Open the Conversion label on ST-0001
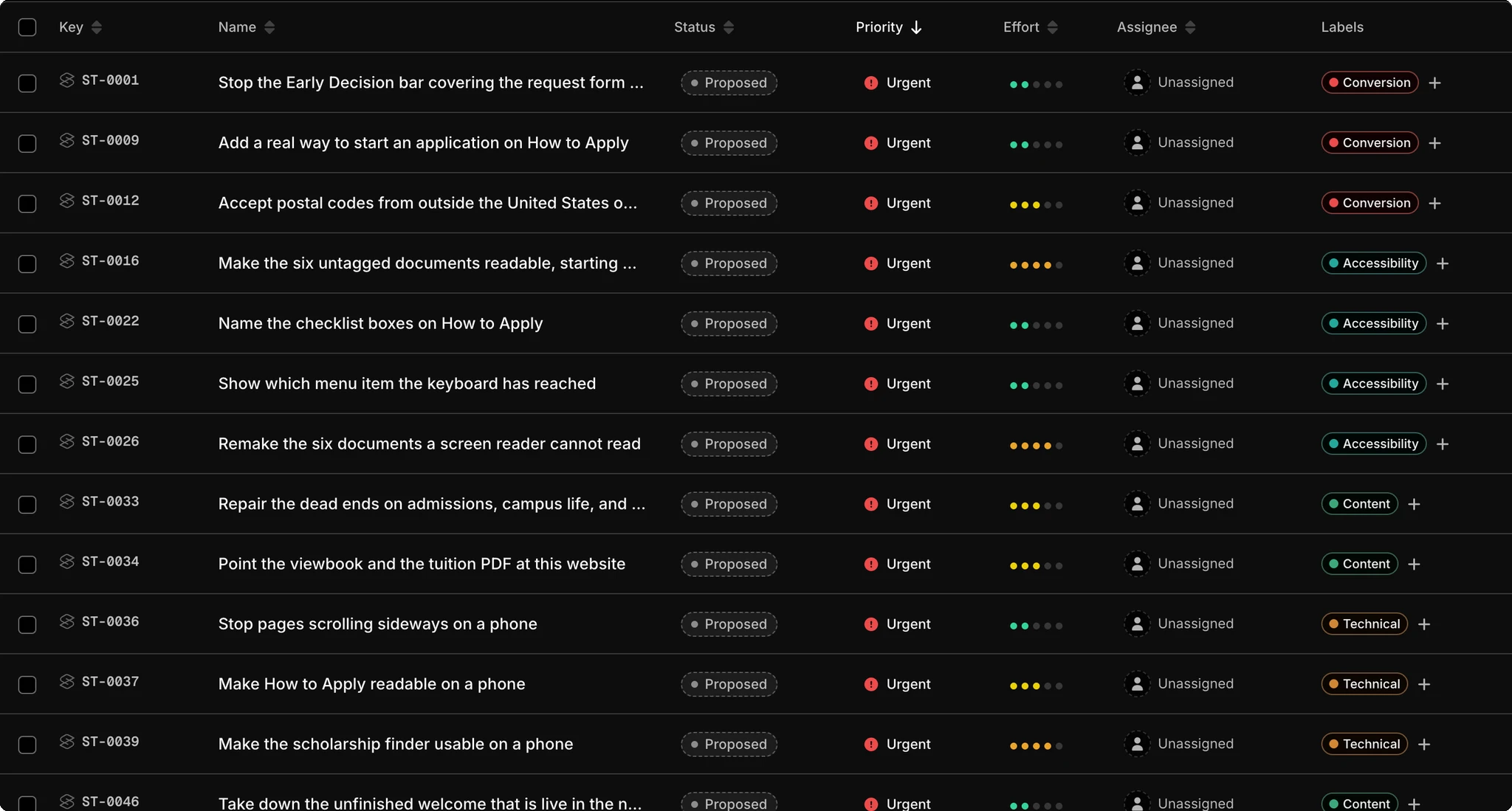This screenshot has width=1512, height=811. coord(1370,83)
